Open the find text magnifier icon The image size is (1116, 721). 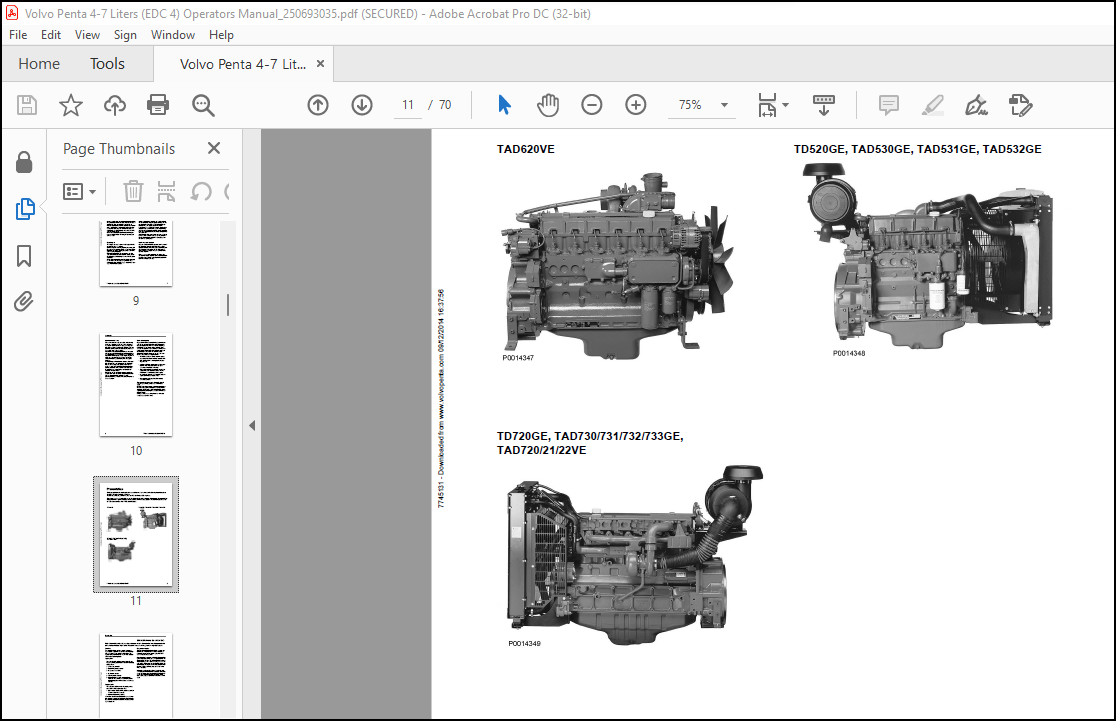203,105
